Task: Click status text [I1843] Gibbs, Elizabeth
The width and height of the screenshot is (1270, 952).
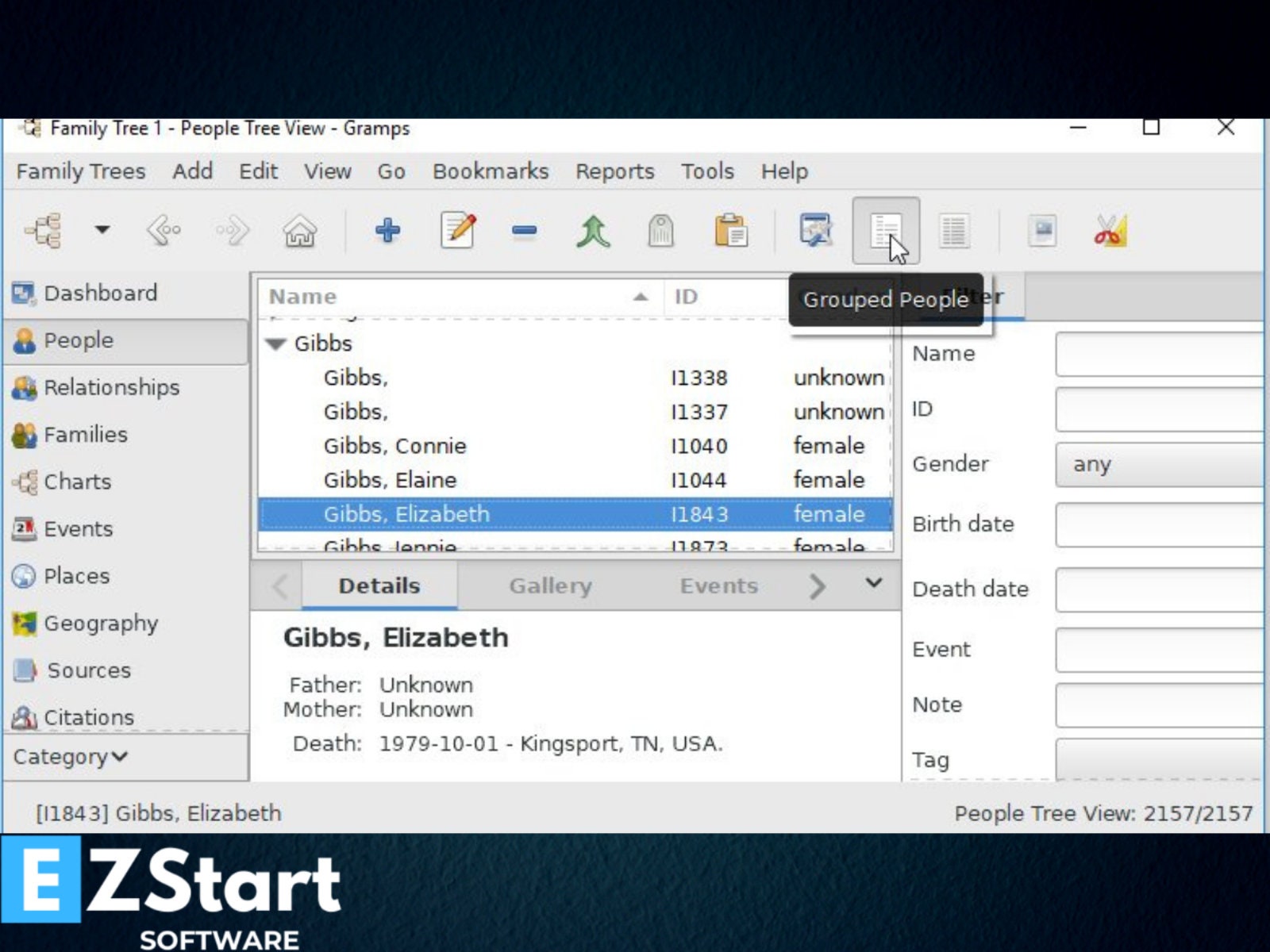Action: (159, 813)
